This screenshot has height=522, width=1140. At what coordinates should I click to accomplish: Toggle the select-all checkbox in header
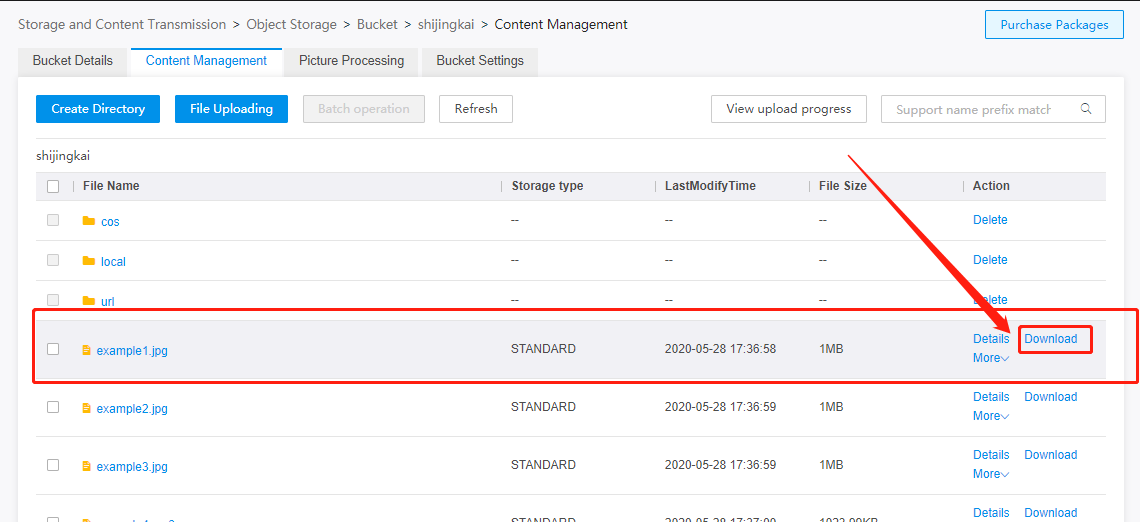(53, 186)
